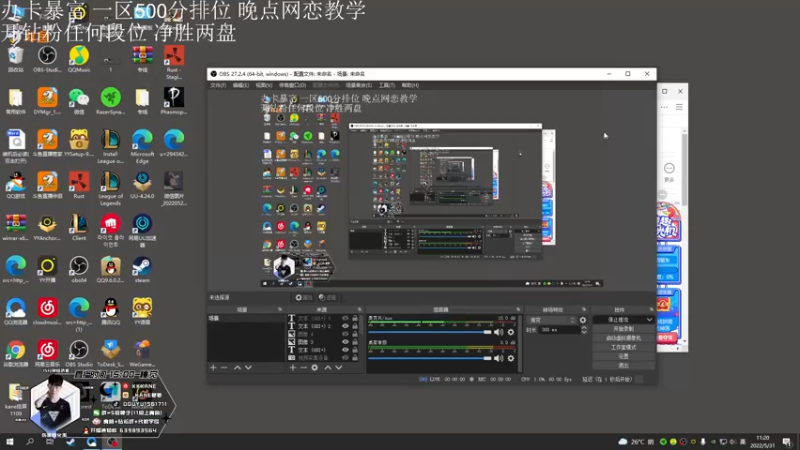
Task: Open the Google Chrome desktop icon
Action: 16,354
